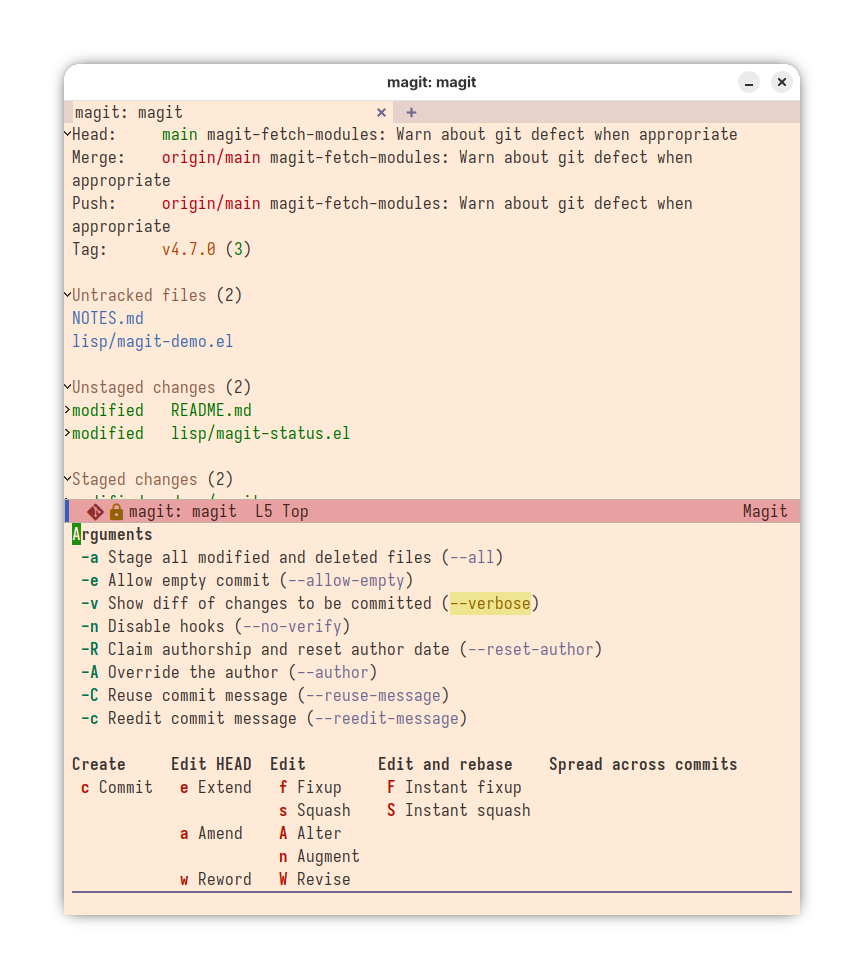Click the Edit HEAD heading
The image size is (864, 979).
[211, 765]
